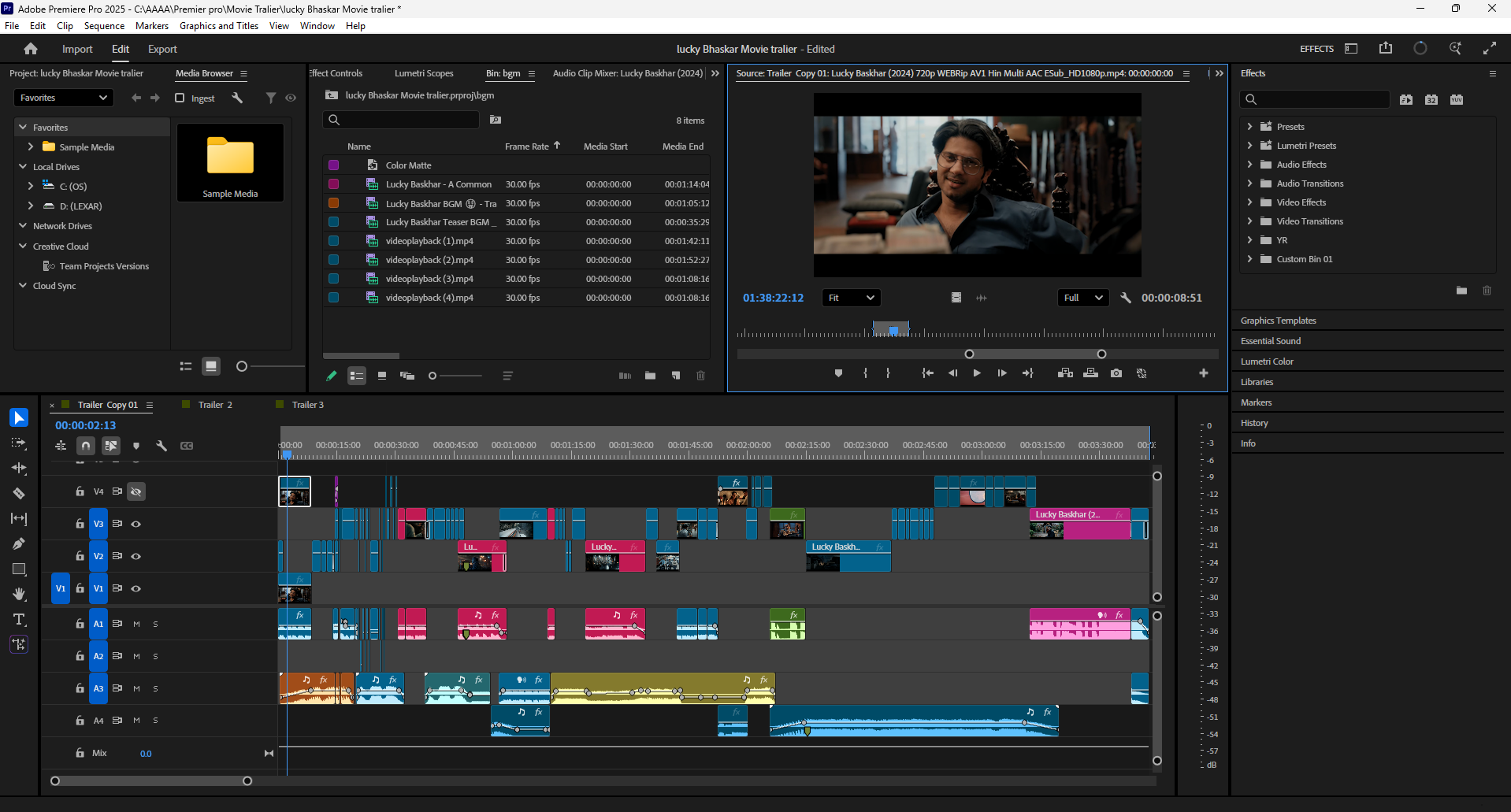Screen dimensions: 1511x812
Task: Play the Source monitor clip
Action: 977,373
